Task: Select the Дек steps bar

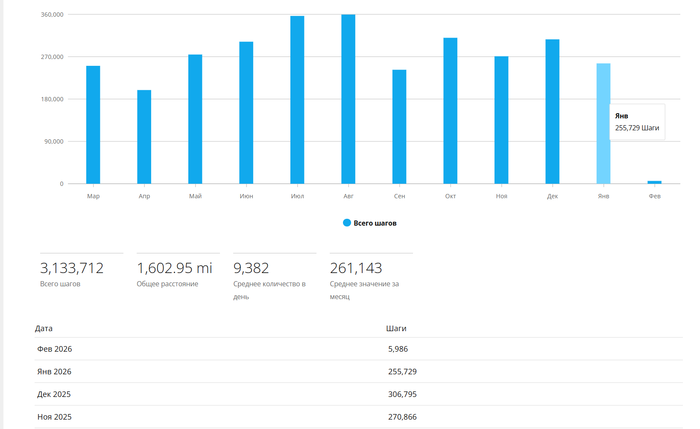Action: pyautogui.click(x=552, y=111)
